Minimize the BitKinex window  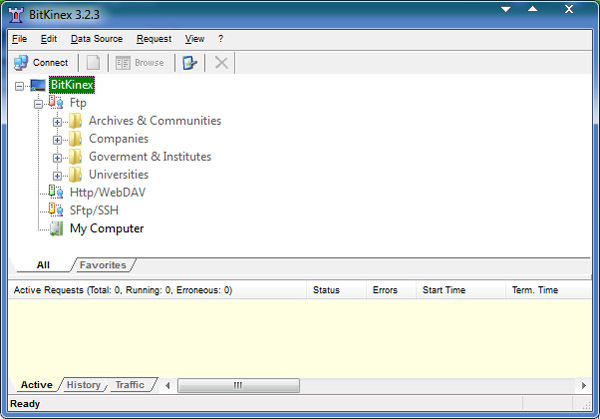click(x=506, y=9)
